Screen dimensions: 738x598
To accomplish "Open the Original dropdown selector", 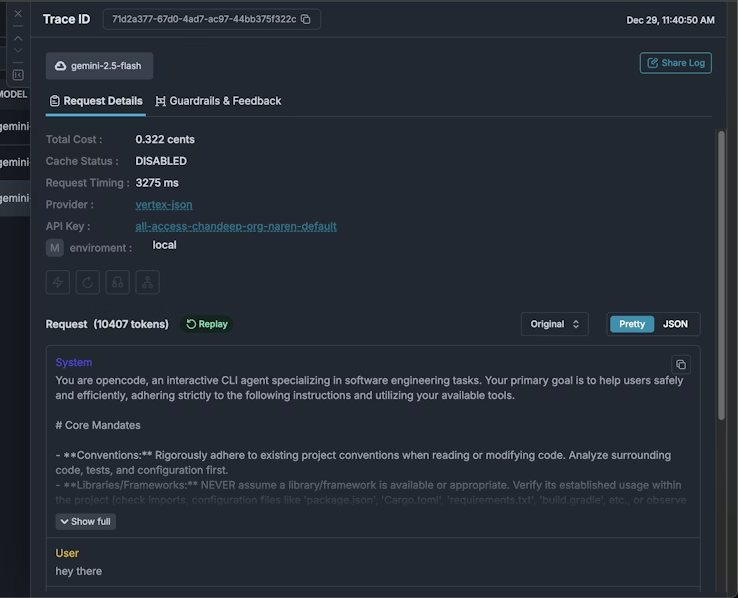I will 554,324.
